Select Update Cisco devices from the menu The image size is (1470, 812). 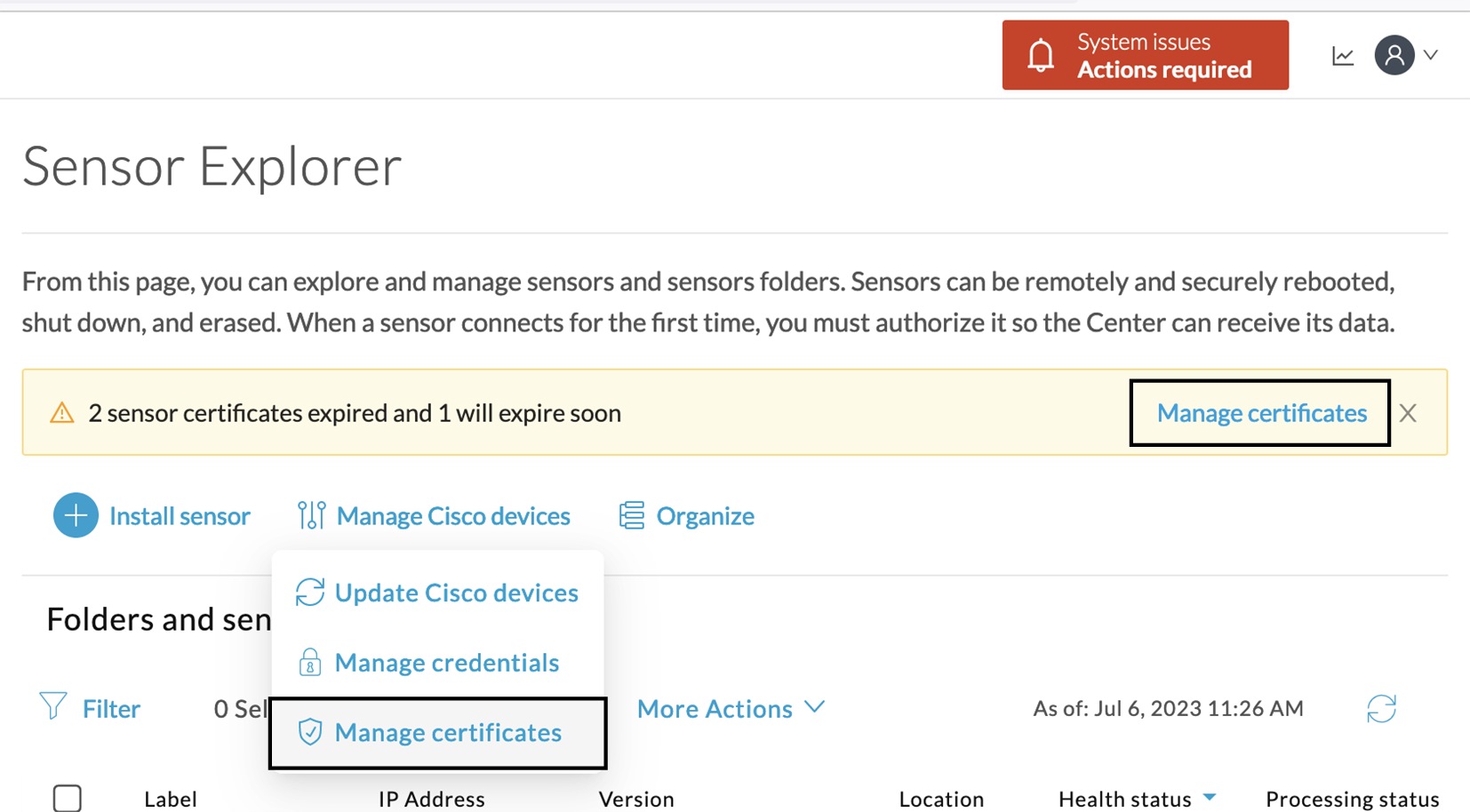tap(456, 593)
